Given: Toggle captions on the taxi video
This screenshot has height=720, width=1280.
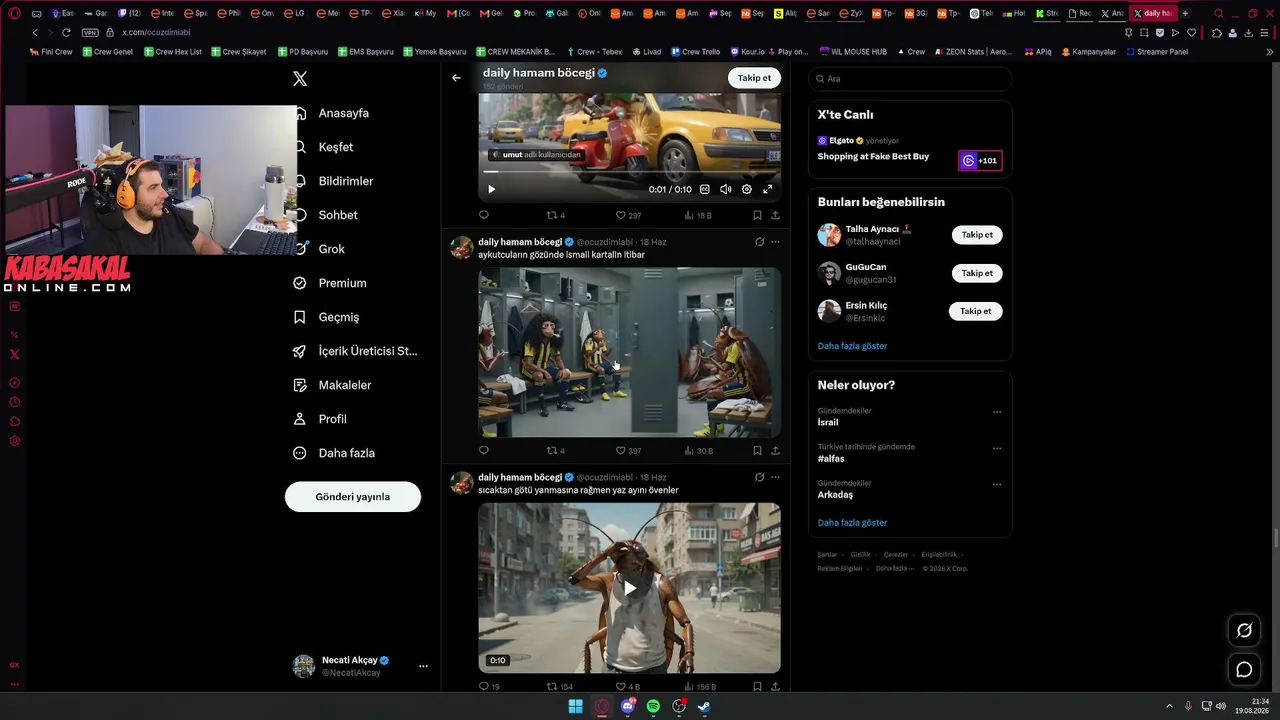Looking at the screenshot, I should pos(704,189).
